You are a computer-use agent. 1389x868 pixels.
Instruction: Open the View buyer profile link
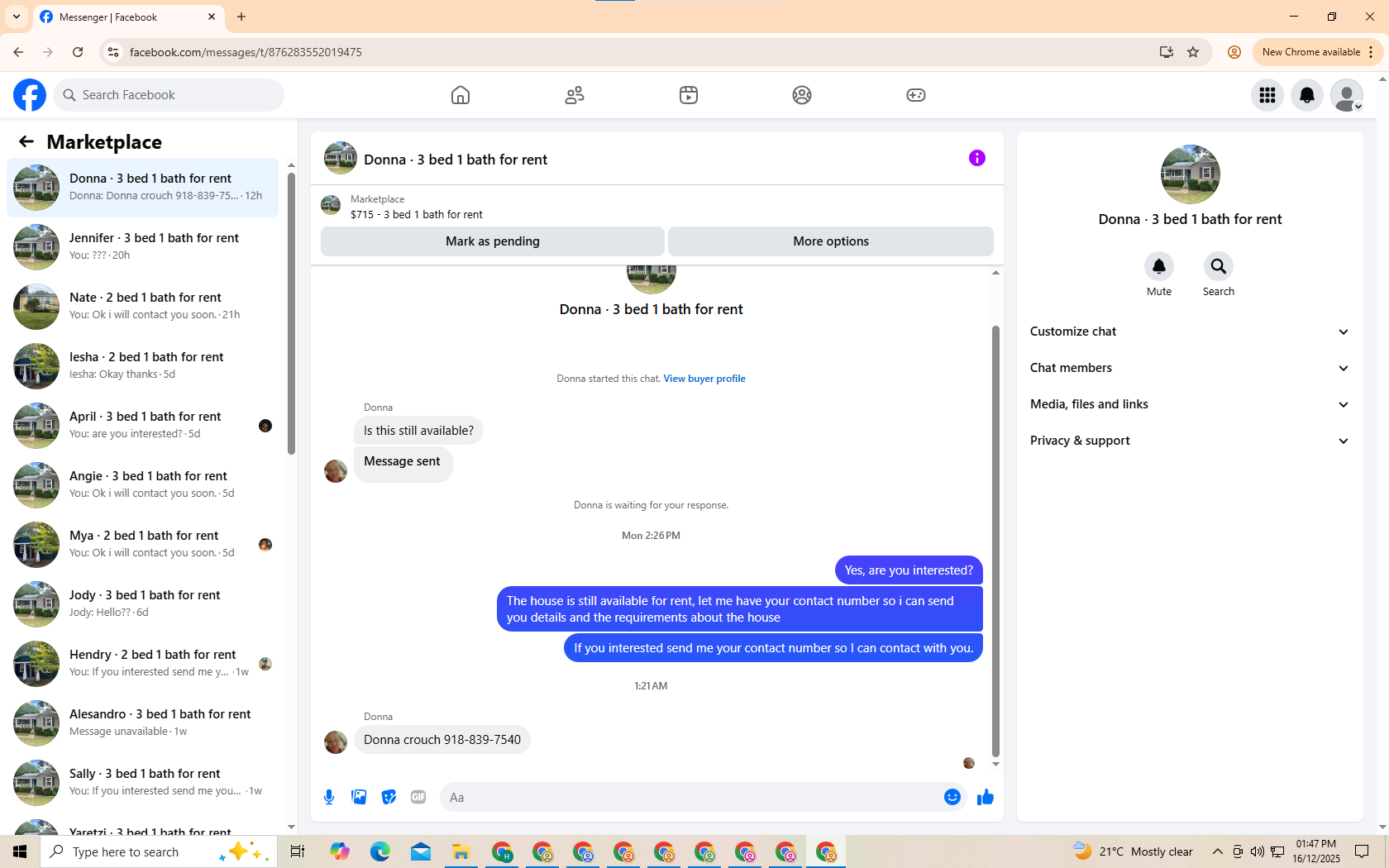[x=704, y=379]
